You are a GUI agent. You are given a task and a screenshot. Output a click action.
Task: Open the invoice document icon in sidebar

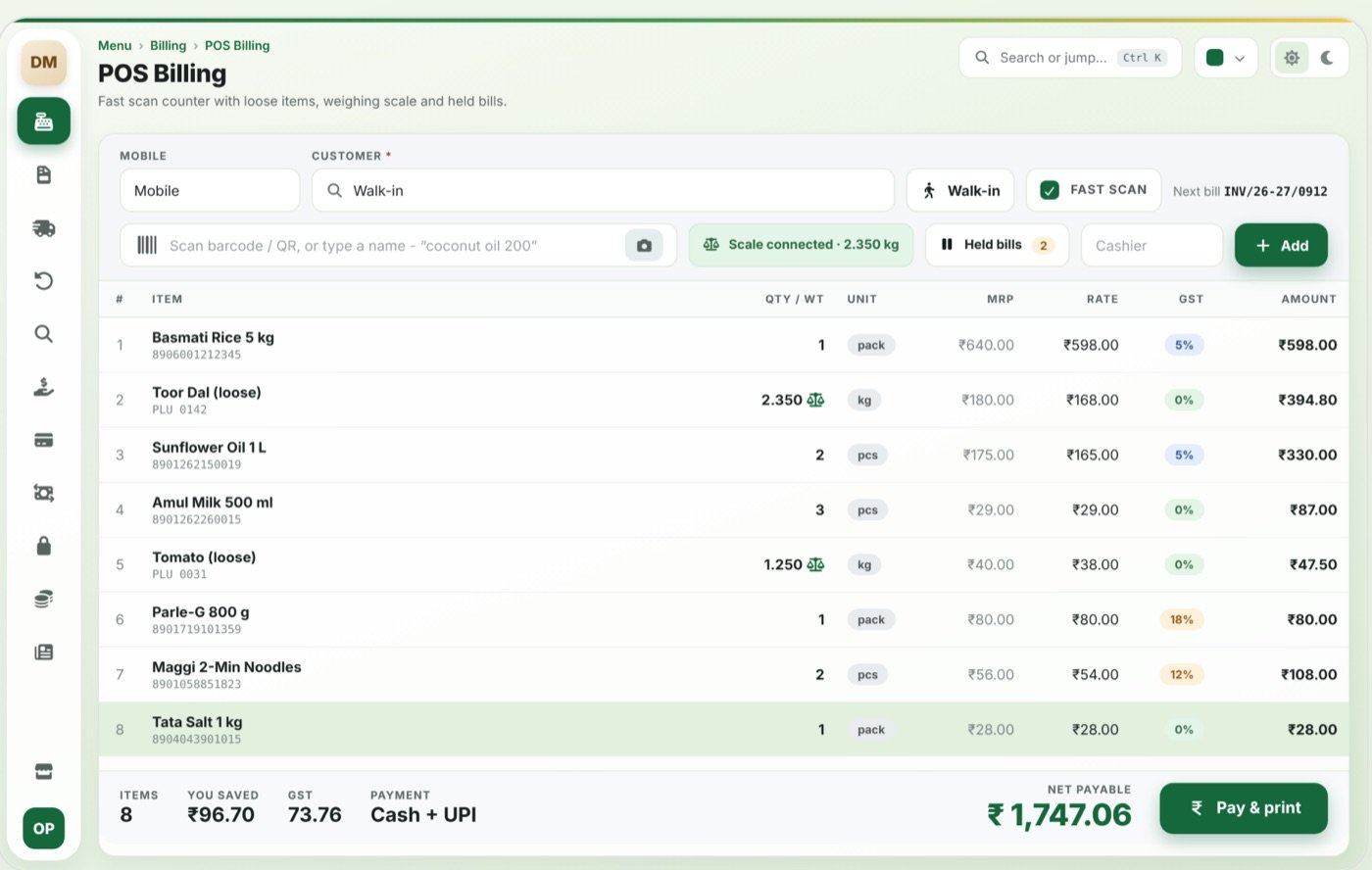click(x=43, y=174)
